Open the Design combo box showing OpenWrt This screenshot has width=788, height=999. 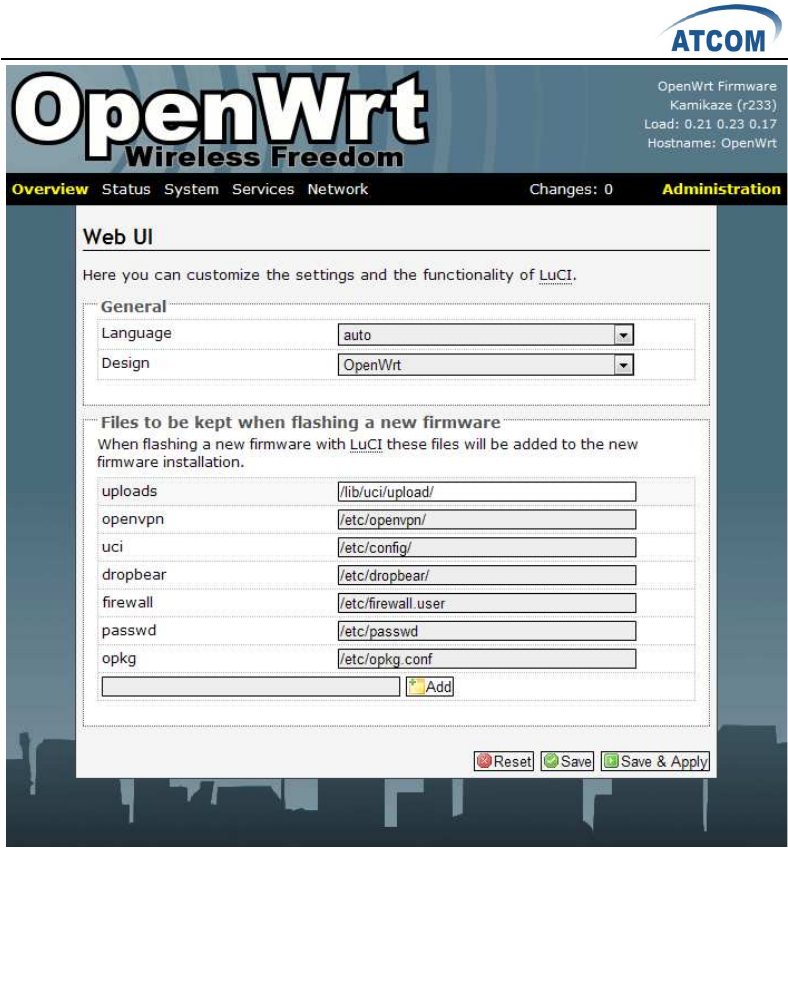tap(485, 364)
